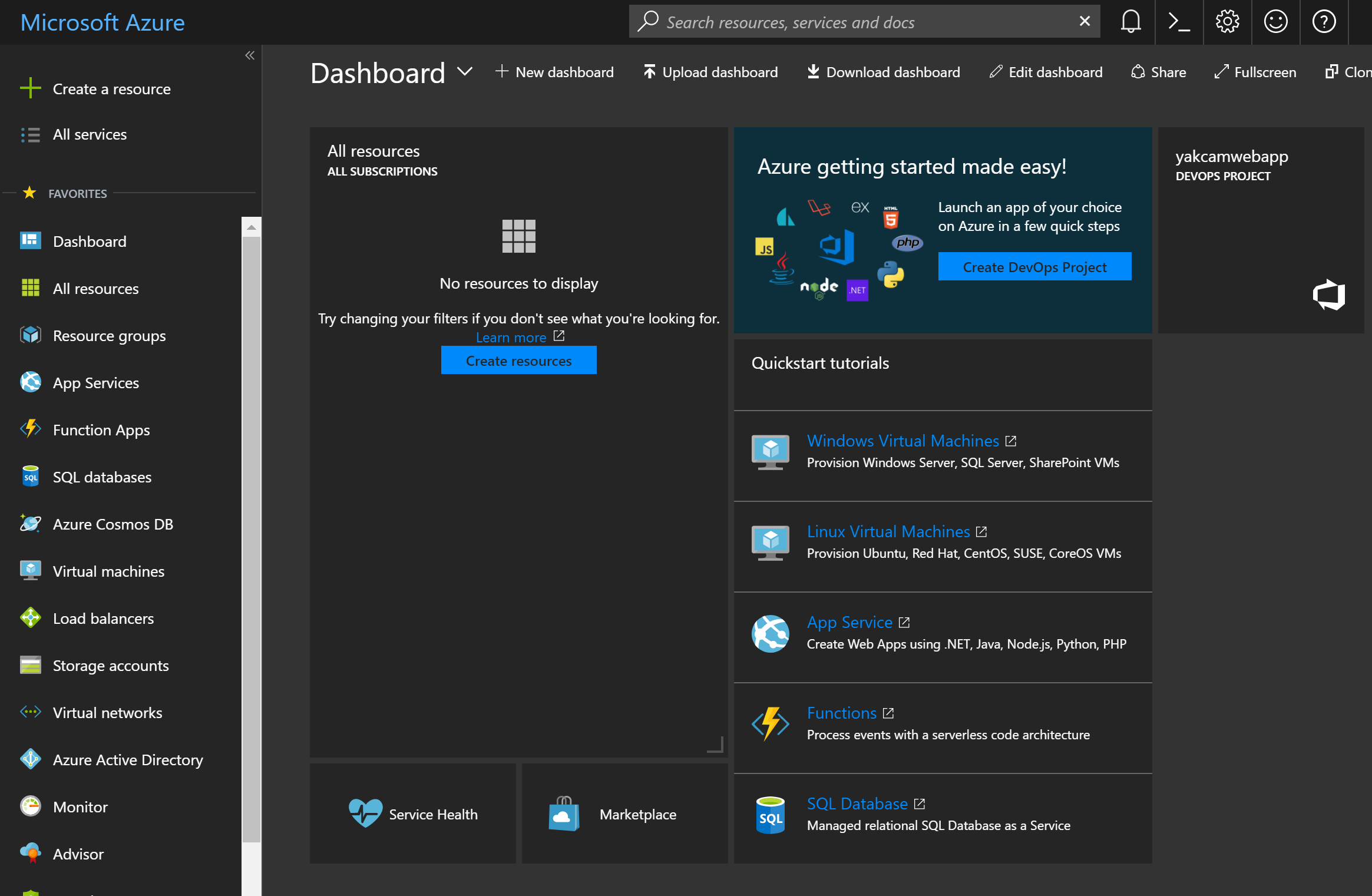Open Resource groups label in favorites
1372x896 pixels.
click(109, 336)
